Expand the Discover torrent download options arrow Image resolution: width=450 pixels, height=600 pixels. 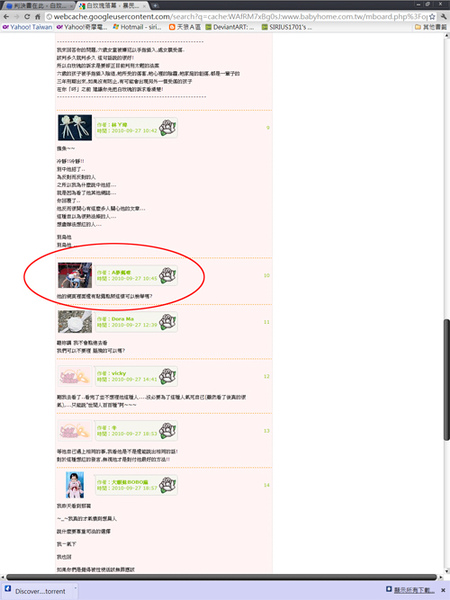click(x=75, y=588)
